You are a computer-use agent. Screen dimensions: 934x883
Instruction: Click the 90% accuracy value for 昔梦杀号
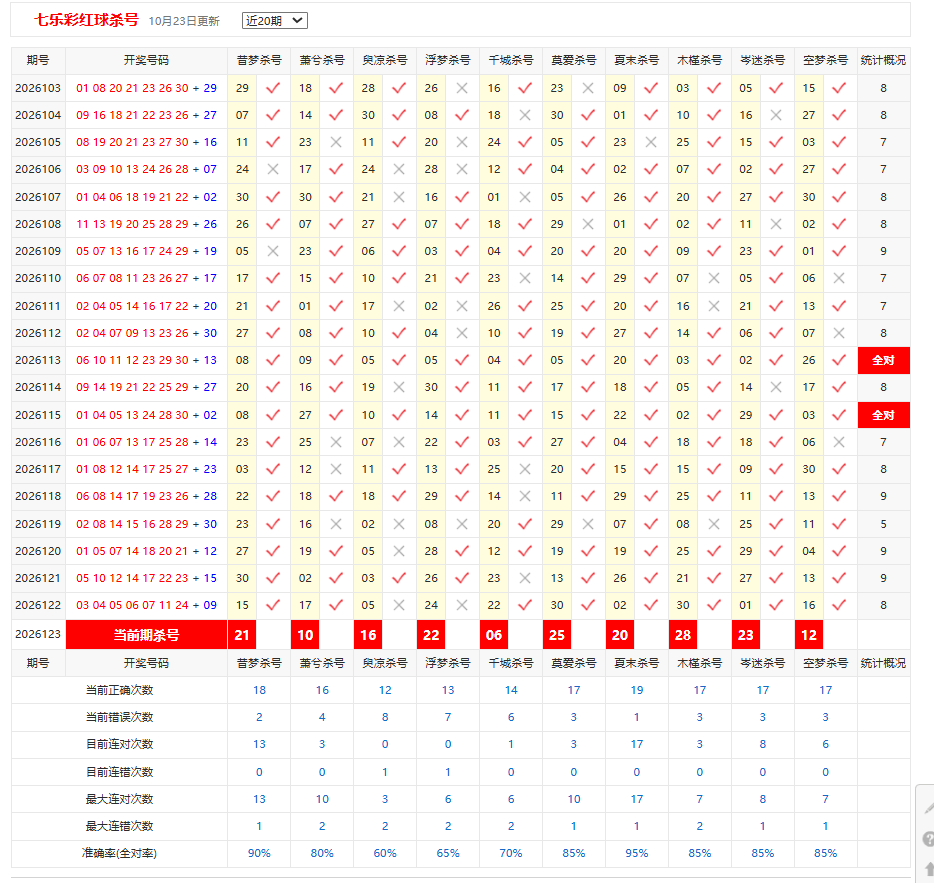[x=259, y=854]
